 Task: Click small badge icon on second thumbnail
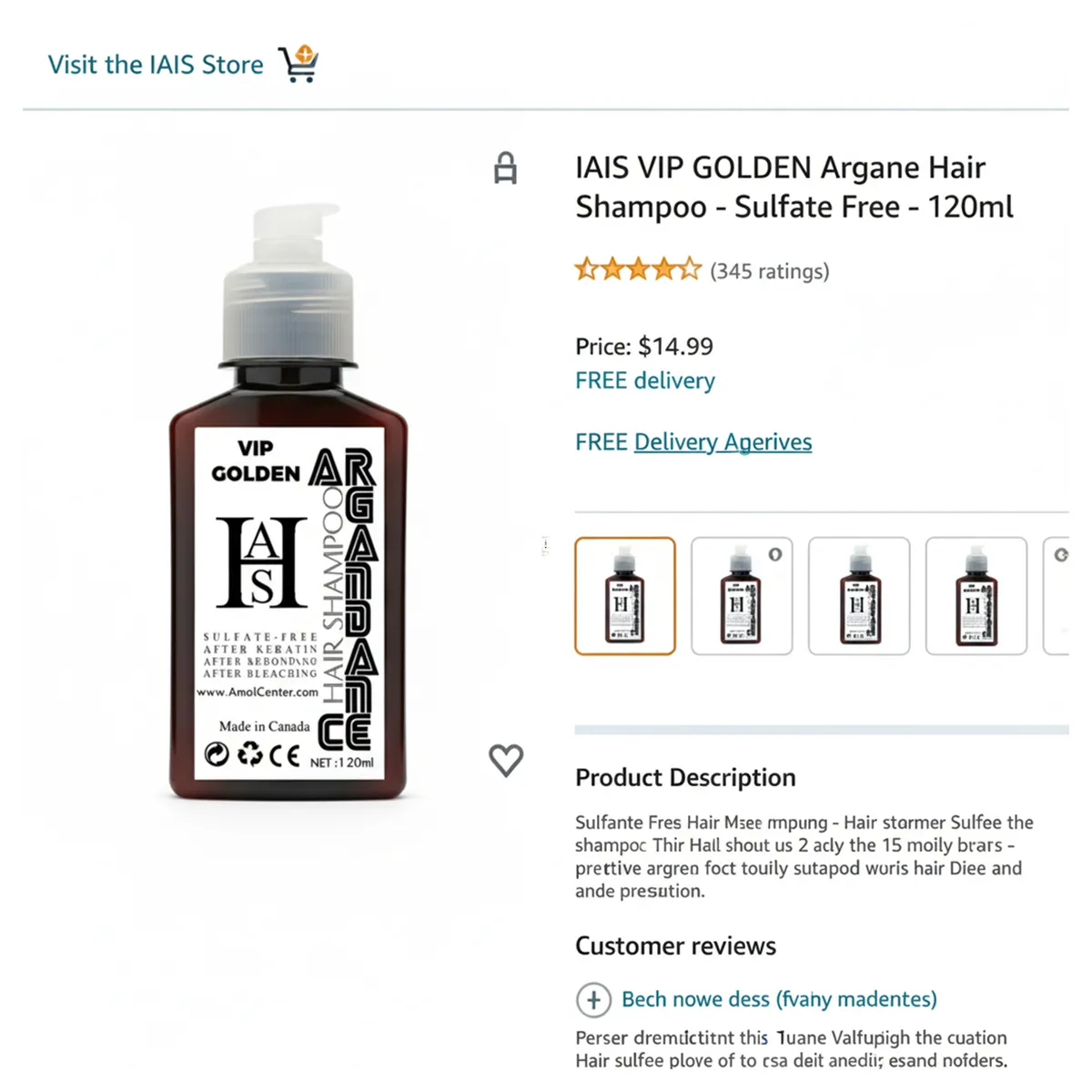(x=775, y=553)
